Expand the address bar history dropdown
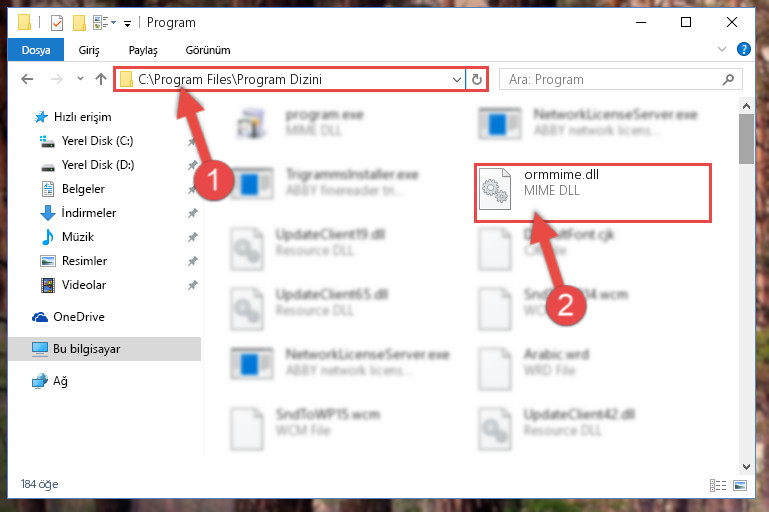 pyautogui.click(x=457, y=79)
